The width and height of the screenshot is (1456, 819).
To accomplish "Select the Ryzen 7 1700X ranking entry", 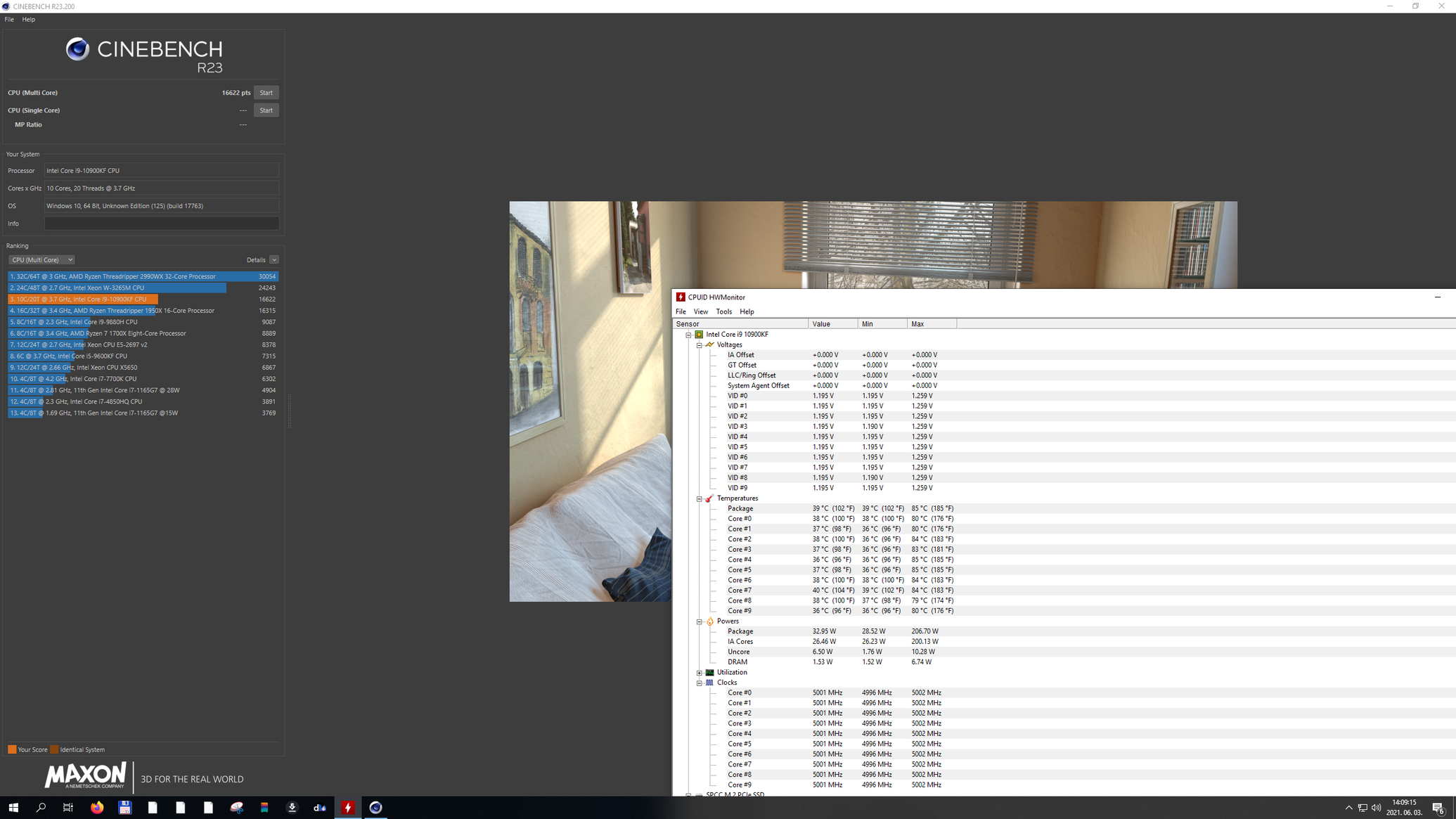I will pos(143,333).
